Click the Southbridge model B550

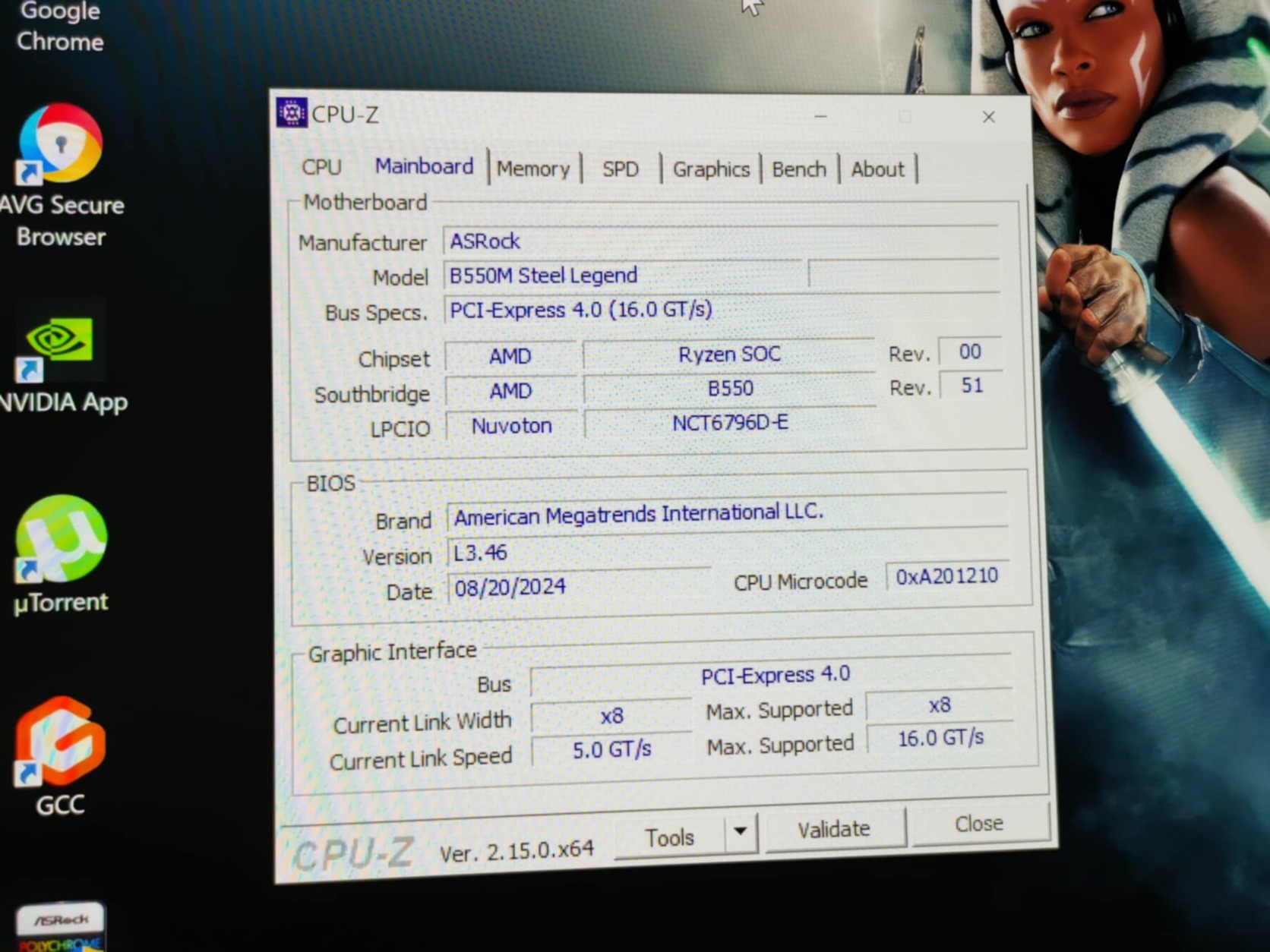click(x=730, y=389)
